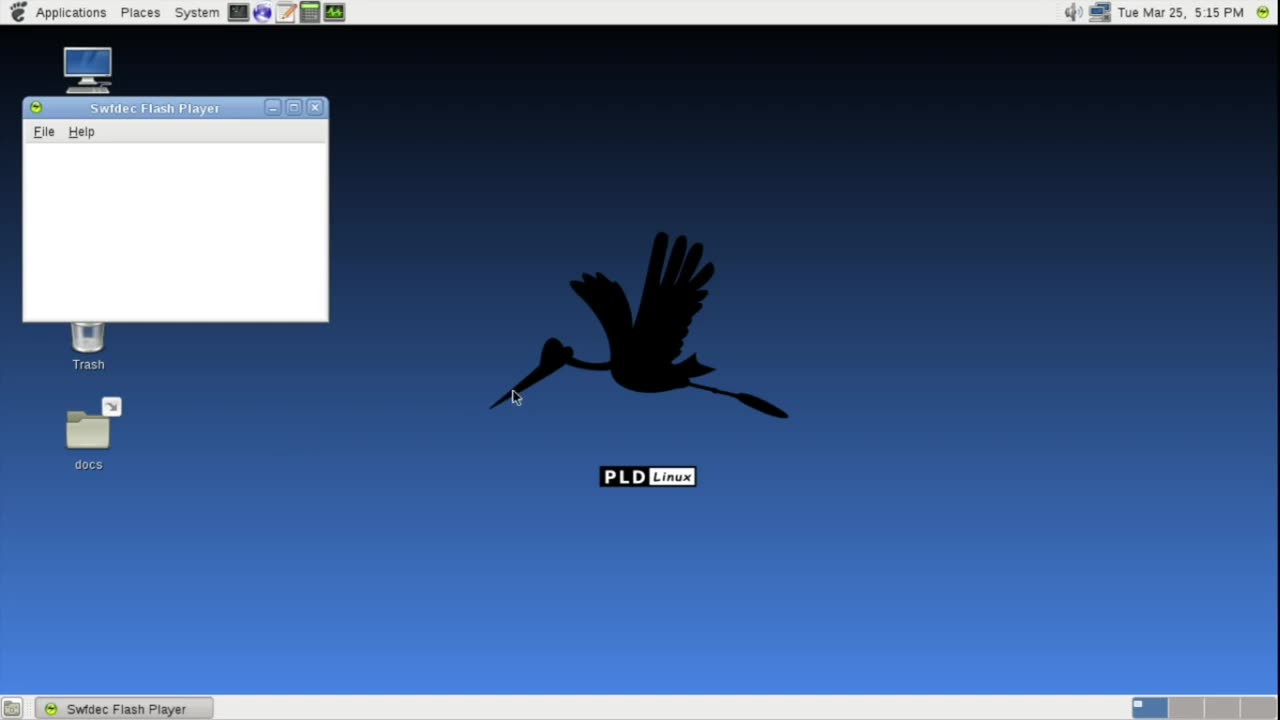Image resolution: width=1280 pixels, height=720 pixels.
Task: Click the Show Desktop button in bottom panel
Action: click(x=12, y=709)
